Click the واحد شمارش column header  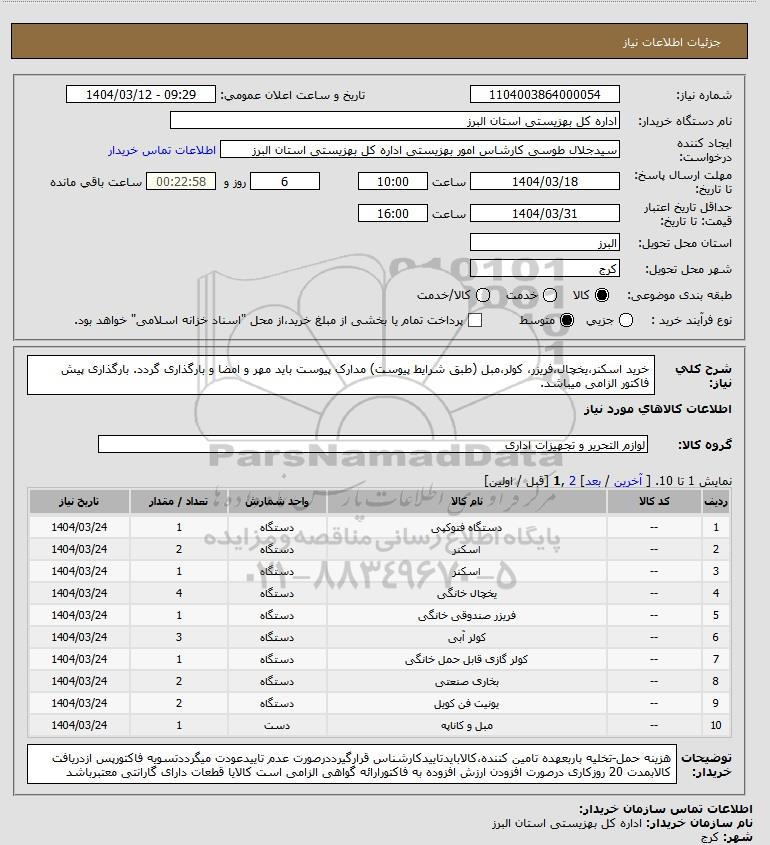click(x=277, y=501)
